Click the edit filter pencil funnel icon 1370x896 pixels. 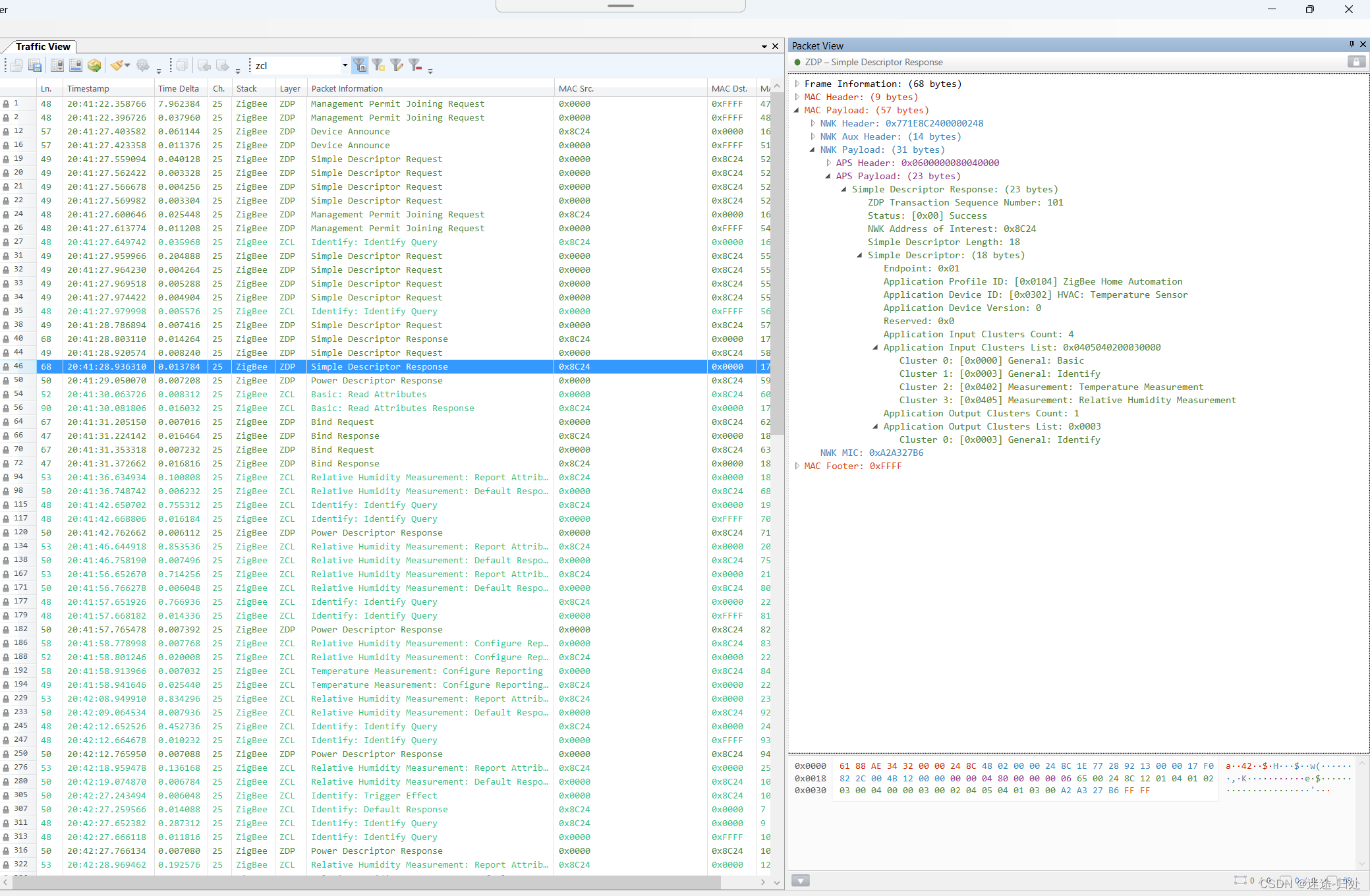pos(397,65)
